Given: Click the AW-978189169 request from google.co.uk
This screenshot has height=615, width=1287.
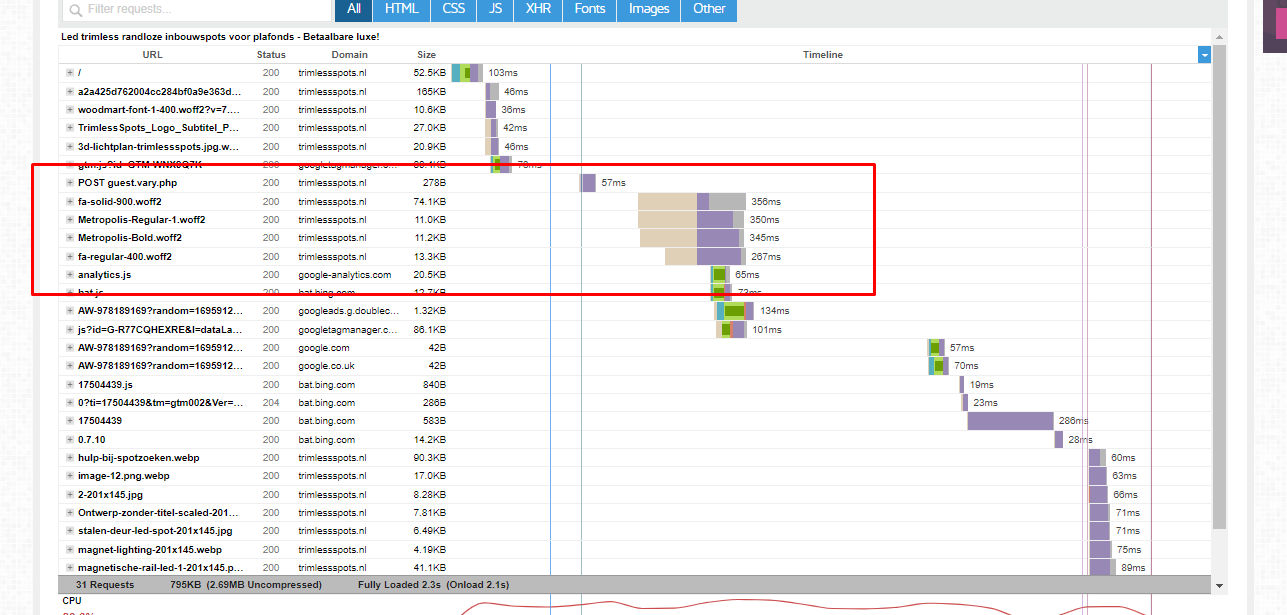Looking at the screenshot, I should point(160,366).
